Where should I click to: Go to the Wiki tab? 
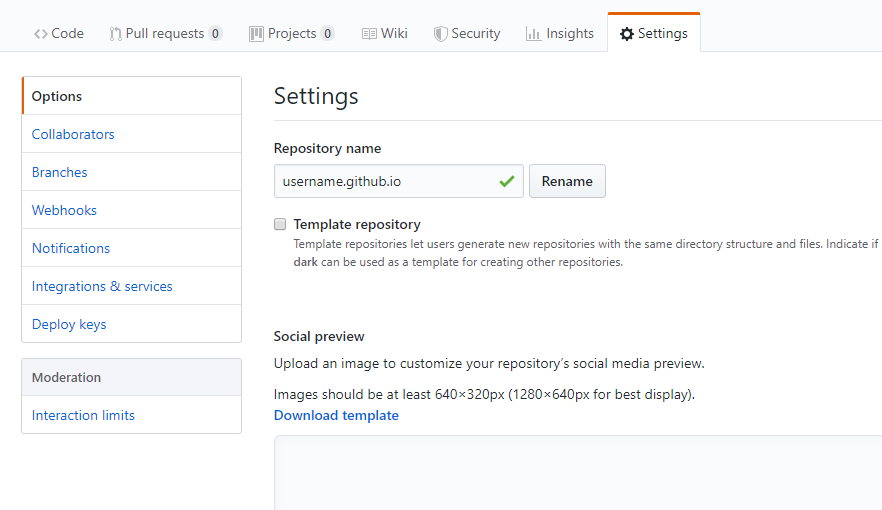coord(385,34)
